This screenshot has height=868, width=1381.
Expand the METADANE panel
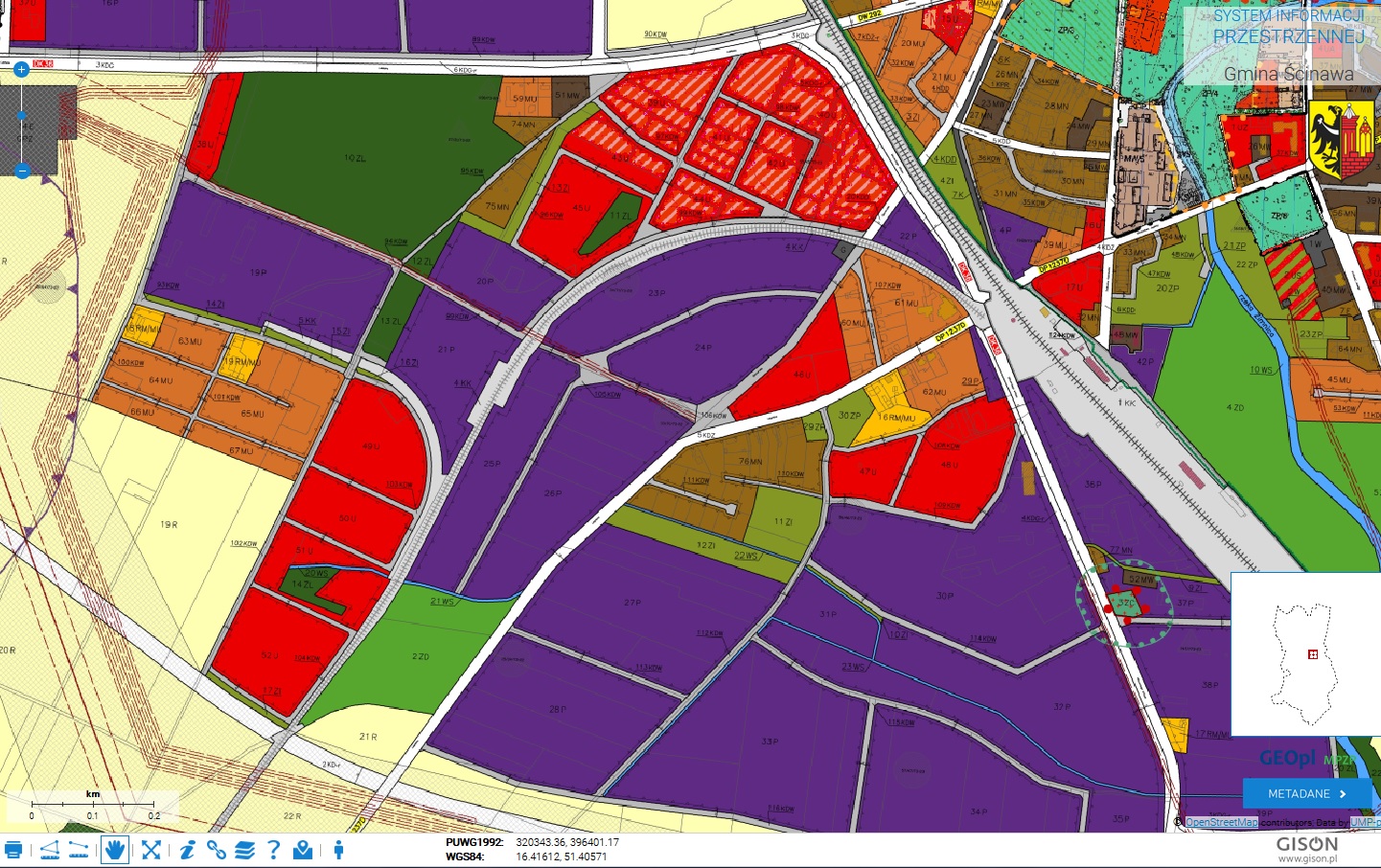[1306, 793]
